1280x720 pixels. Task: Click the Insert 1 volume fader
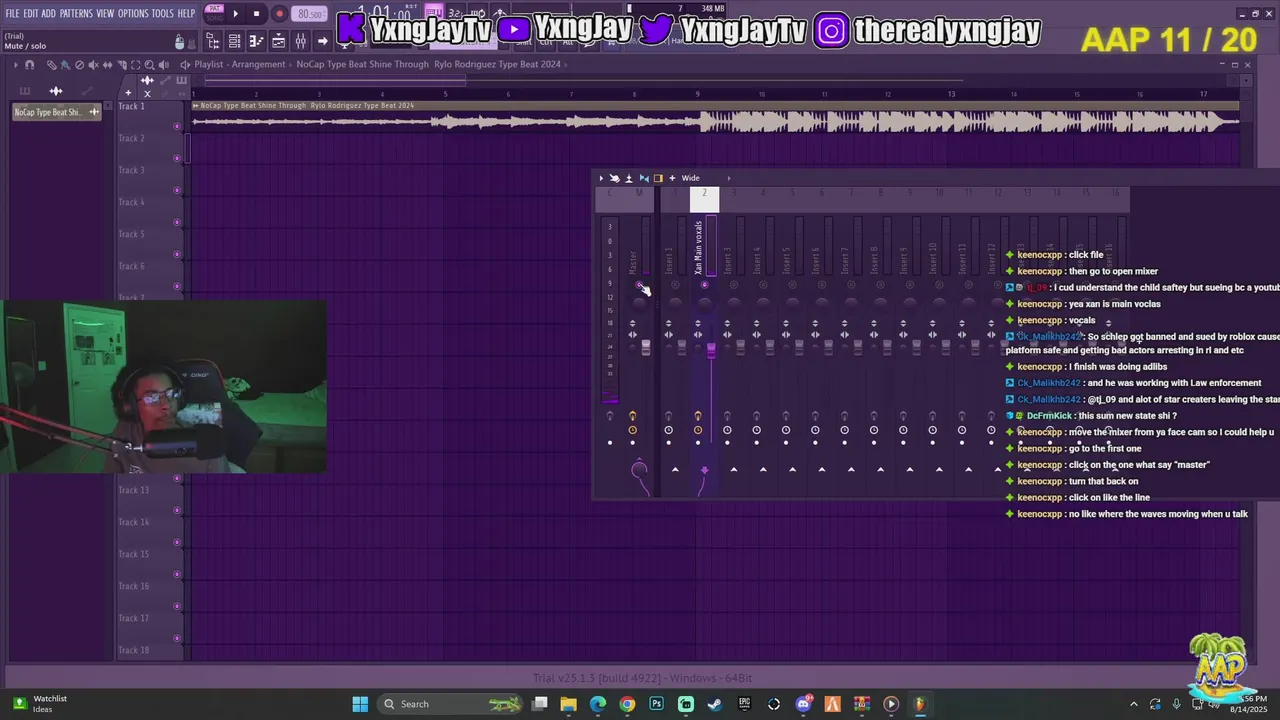point(682,347)
